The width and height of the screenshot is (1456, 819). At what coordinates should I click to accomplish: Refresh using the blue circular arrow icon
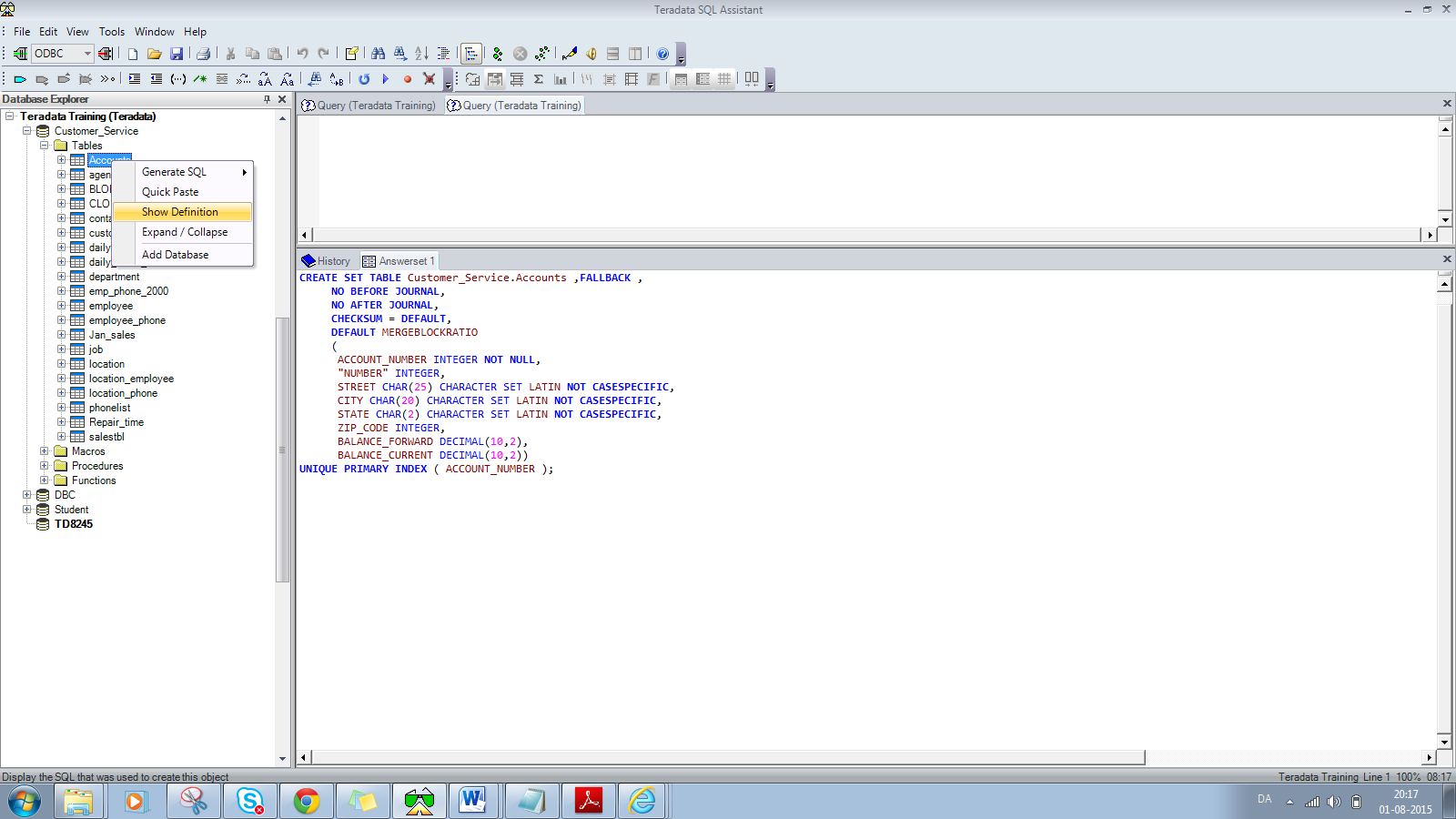[x=364, y=79]
